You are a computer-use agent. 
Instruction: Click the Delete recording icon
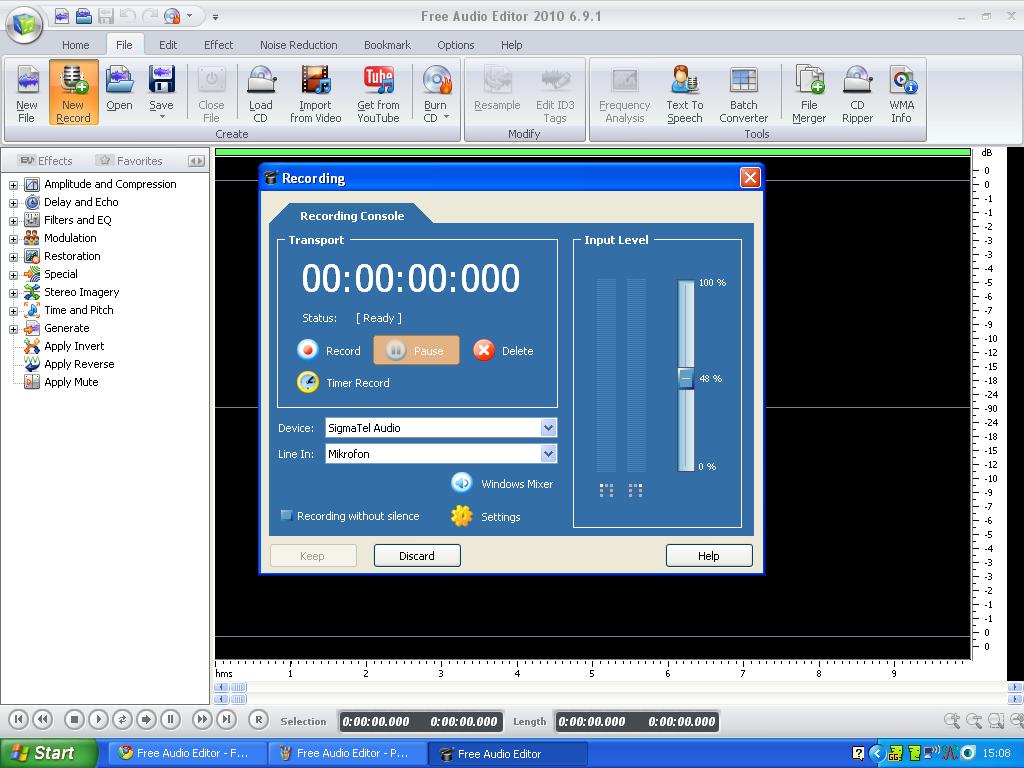[483, 350]
